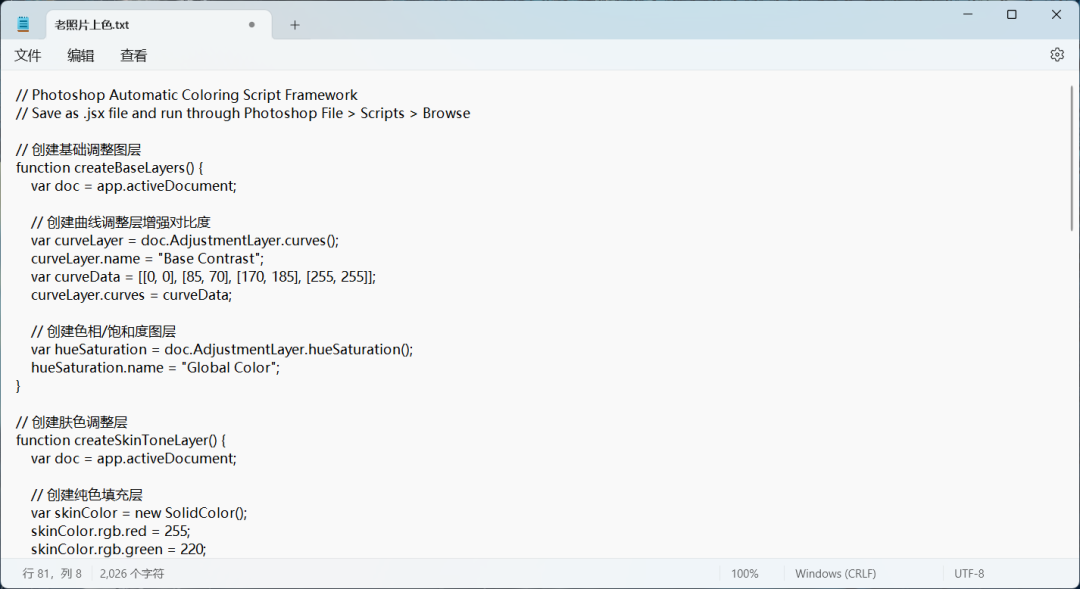Click the 行 81，列 8 position indicator
Viewport: 1080px width, 589px height.
coord(52,574)
